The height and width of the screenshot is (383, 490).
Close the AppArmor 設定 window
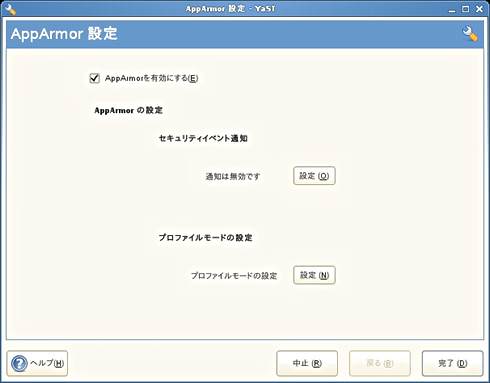click(479, 9)
